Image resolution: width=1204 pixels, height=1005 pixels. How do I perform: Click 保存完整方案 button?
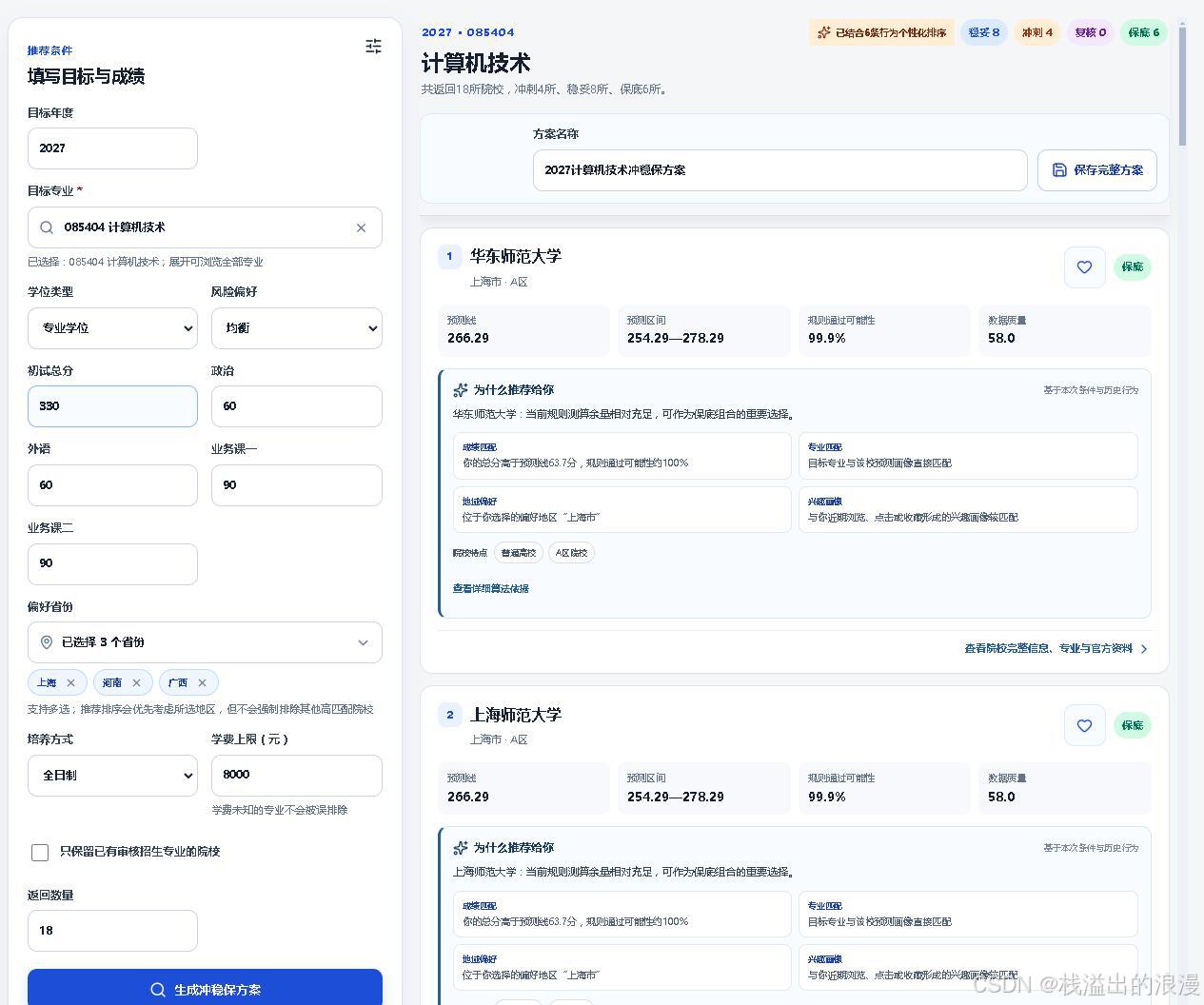click(x=1097, y=169)
